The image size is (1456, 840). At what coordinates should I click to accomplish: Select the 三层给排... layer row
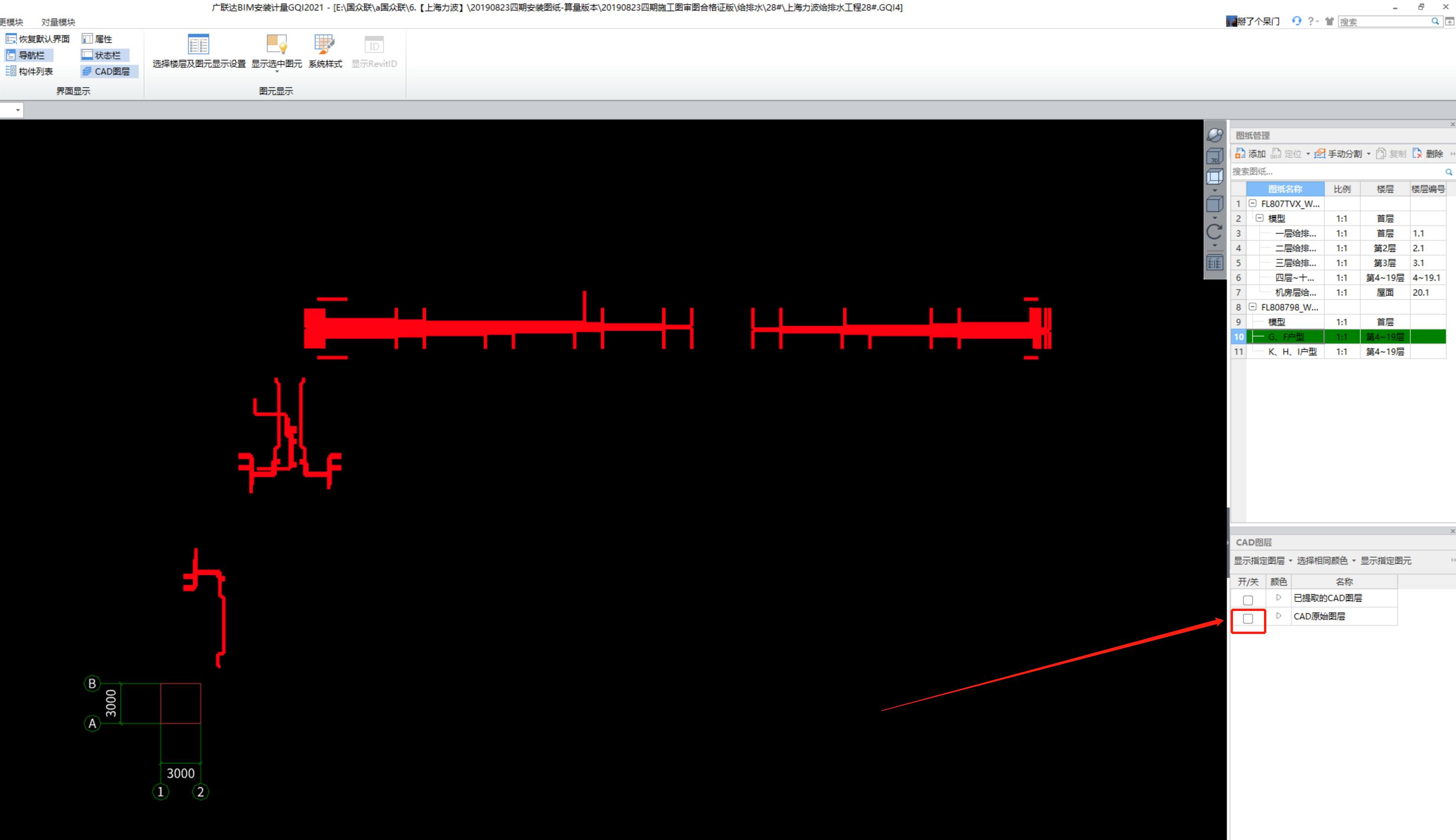coord(1290,262)
